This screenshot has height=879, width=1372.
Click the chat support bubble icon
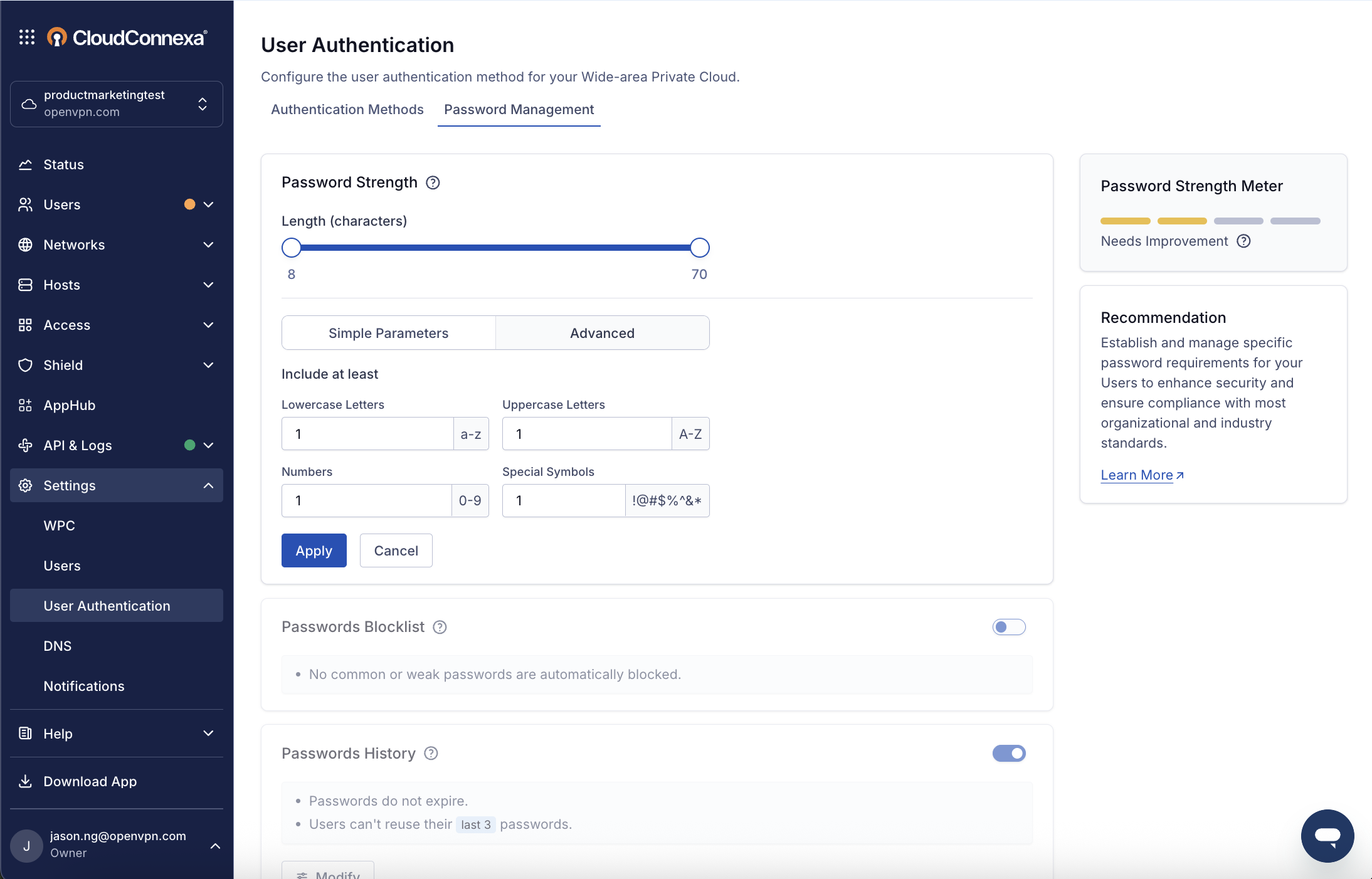(x=1327, y=836)
